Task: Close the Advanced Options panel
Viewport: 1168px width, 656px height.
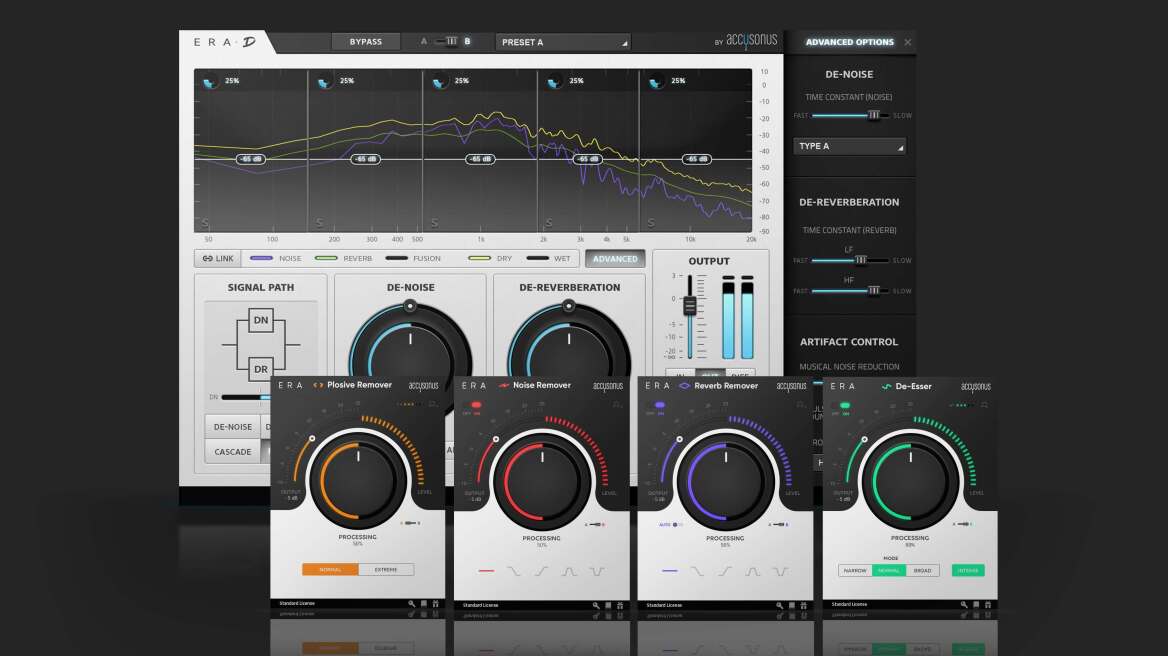Action: pos(907,42)
